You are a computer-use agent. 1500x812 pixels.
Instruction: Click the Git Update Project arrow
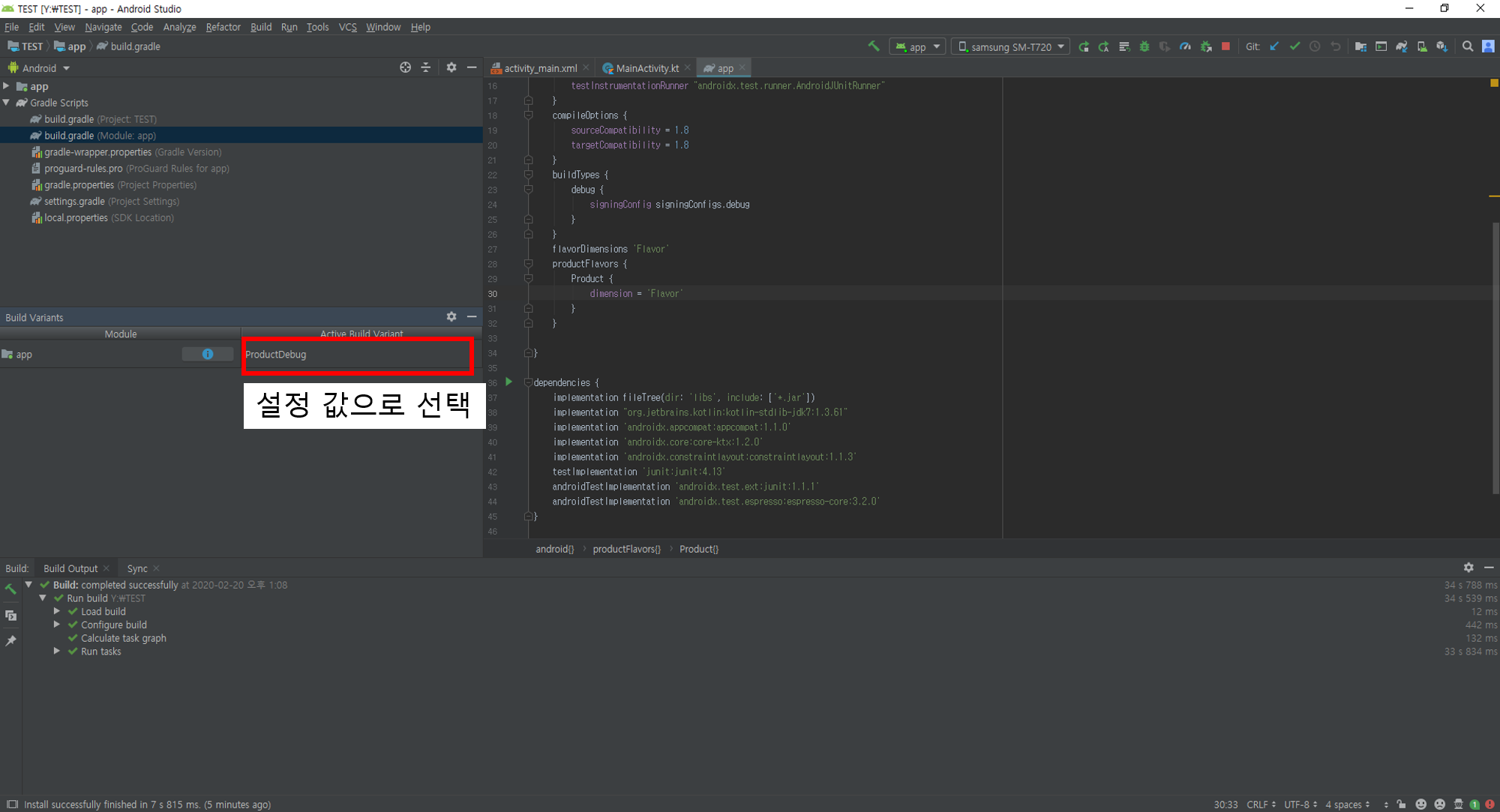[x=1274, y=46]
